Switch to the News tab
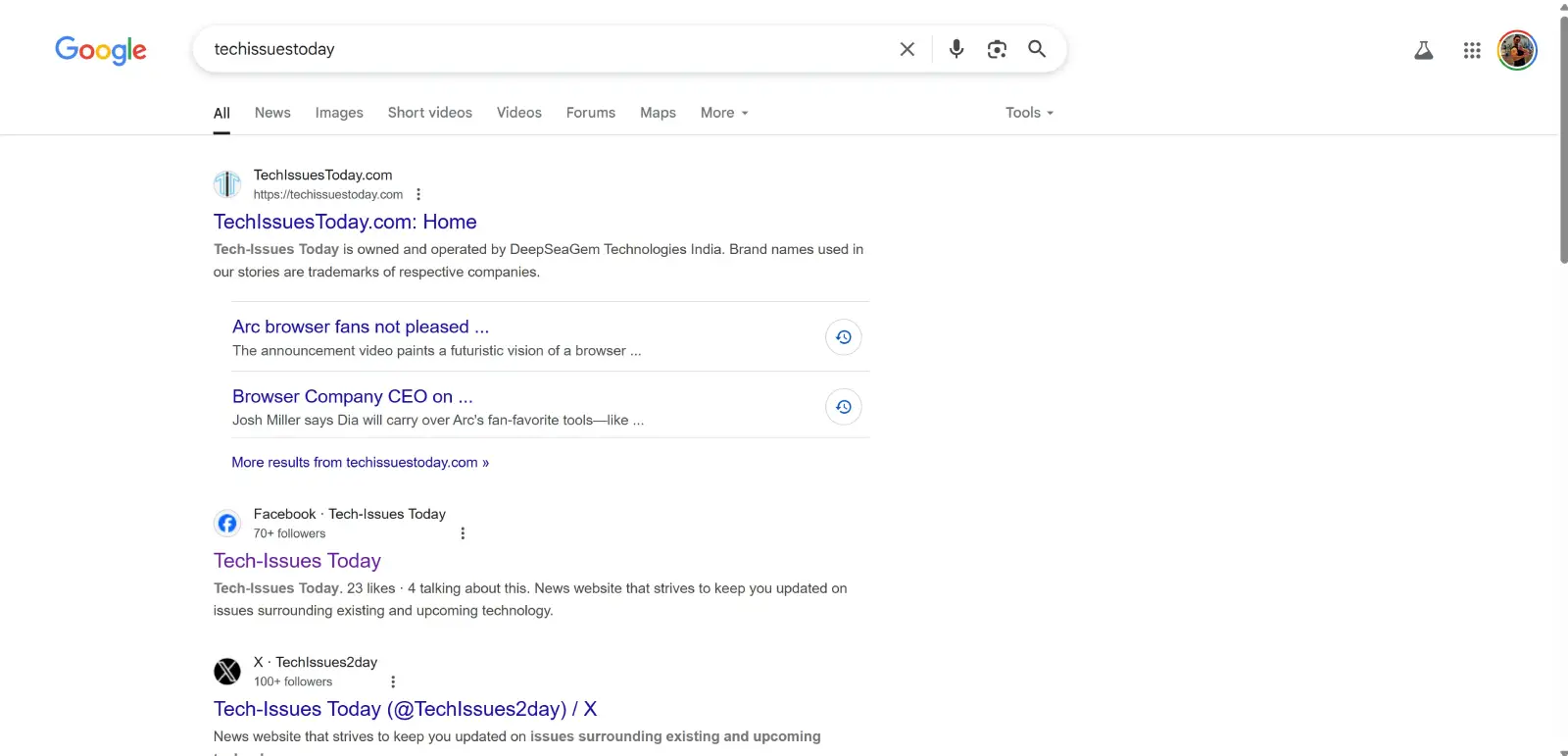1568x756 pixels. pyautogui.click(x=272, y=113)
